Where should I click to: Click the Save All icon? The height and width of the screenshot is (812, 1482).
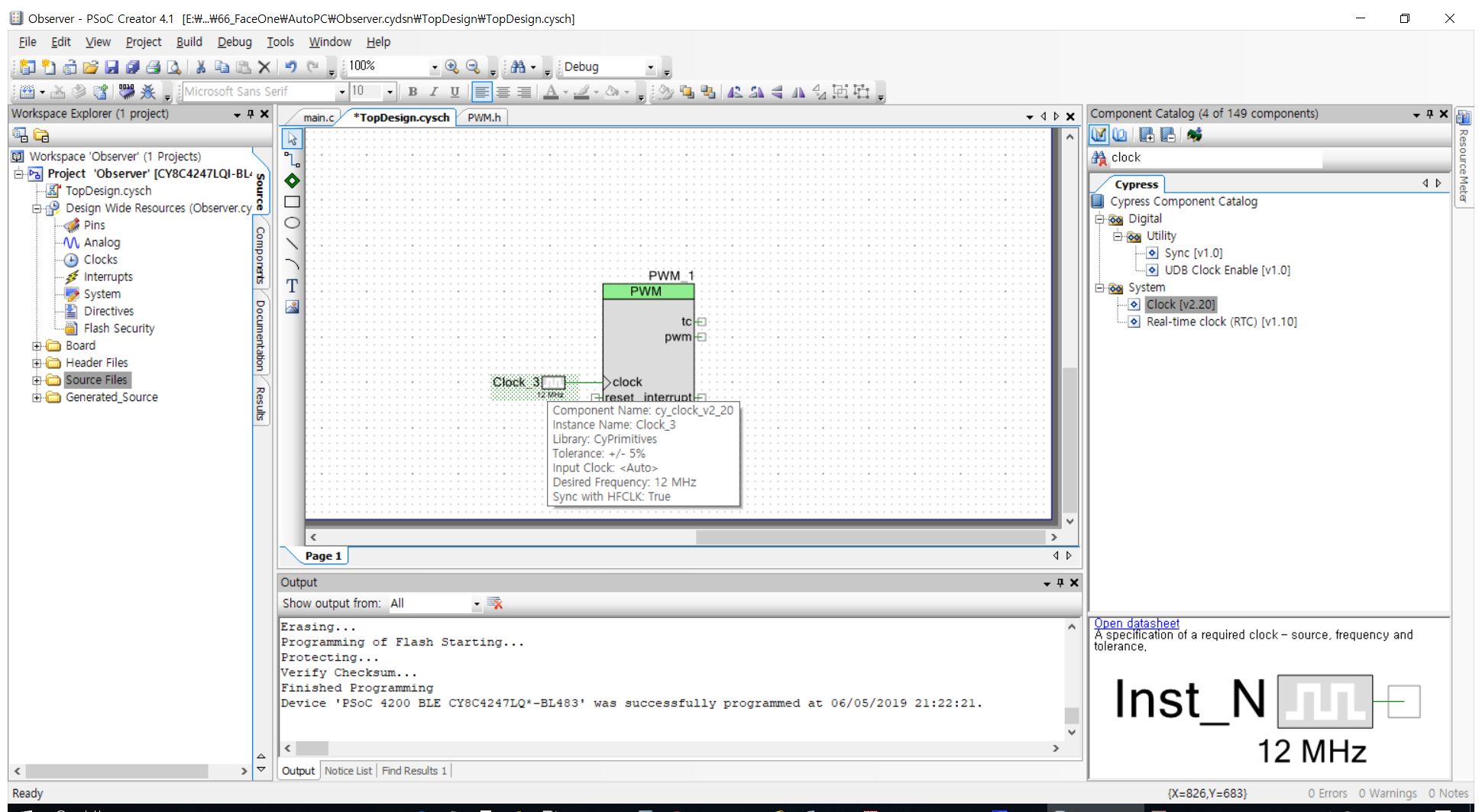[x=132, y=67]
